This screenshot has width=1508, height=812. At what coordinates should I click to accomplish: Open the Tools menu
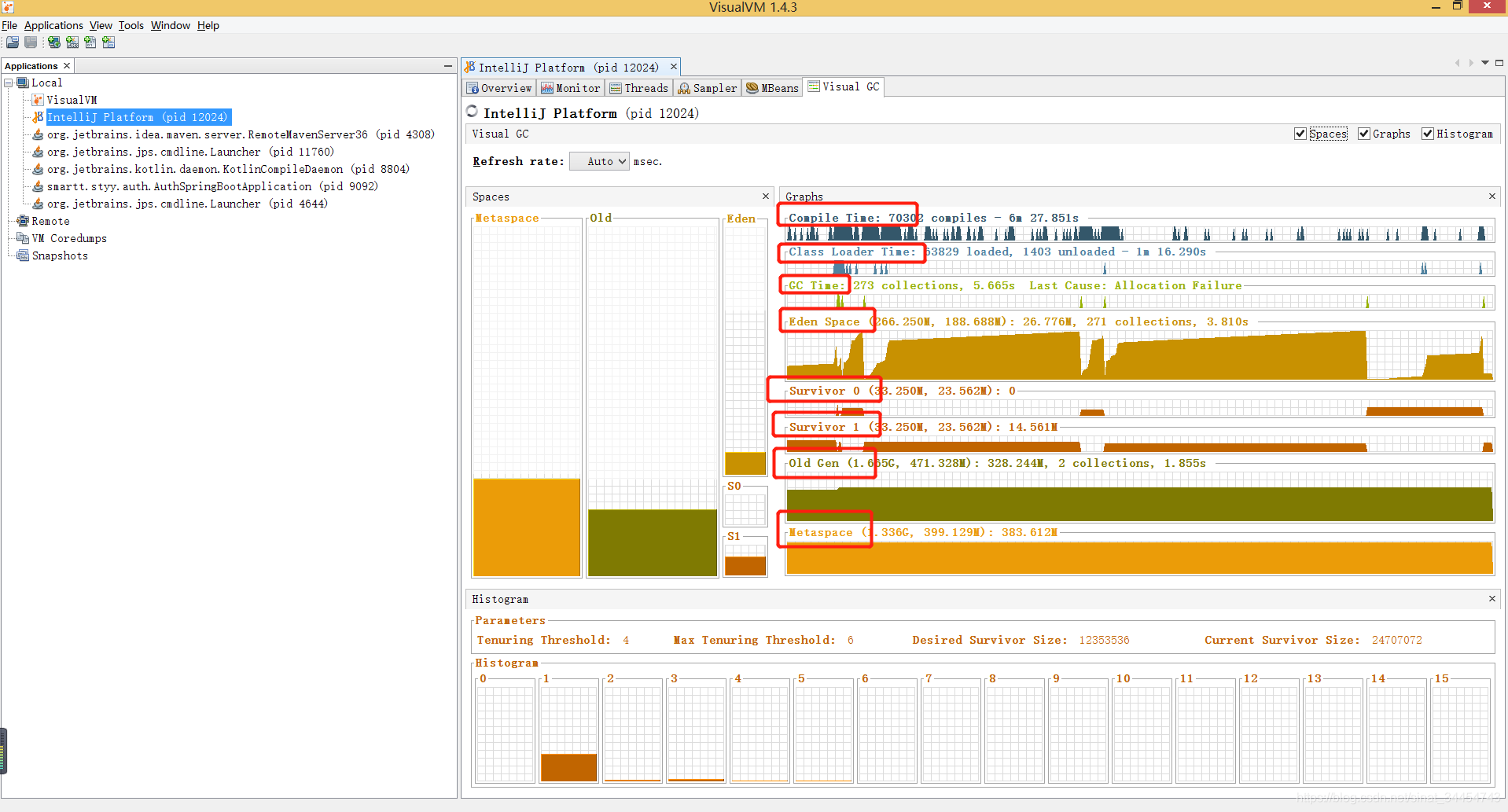[x=131, y=25]
